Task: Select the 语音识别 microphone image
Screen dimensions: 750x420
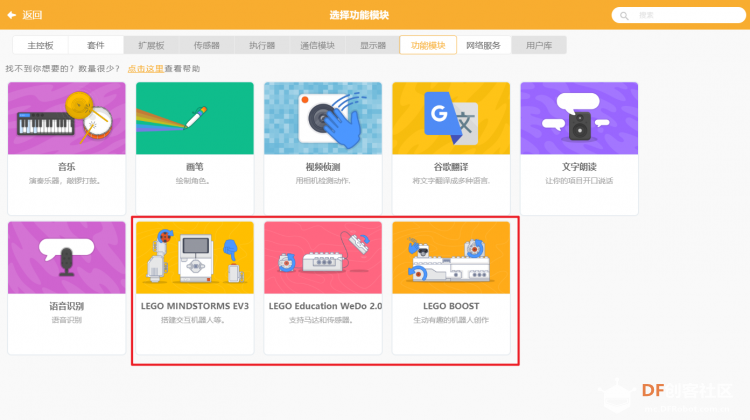Action: [x=66, y=257]
